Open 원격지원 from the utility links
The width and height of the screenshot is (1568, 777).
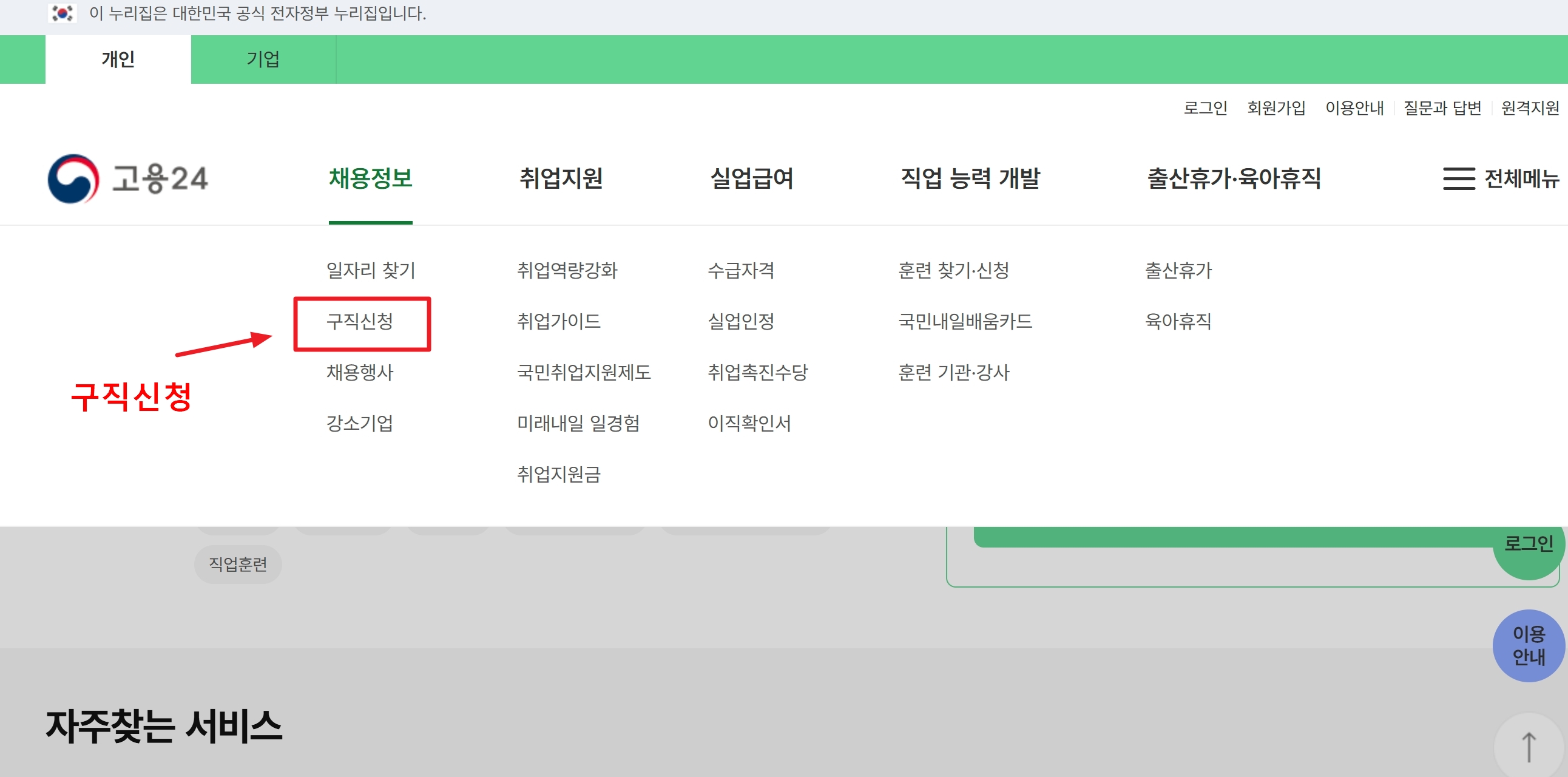[1530, 108]
